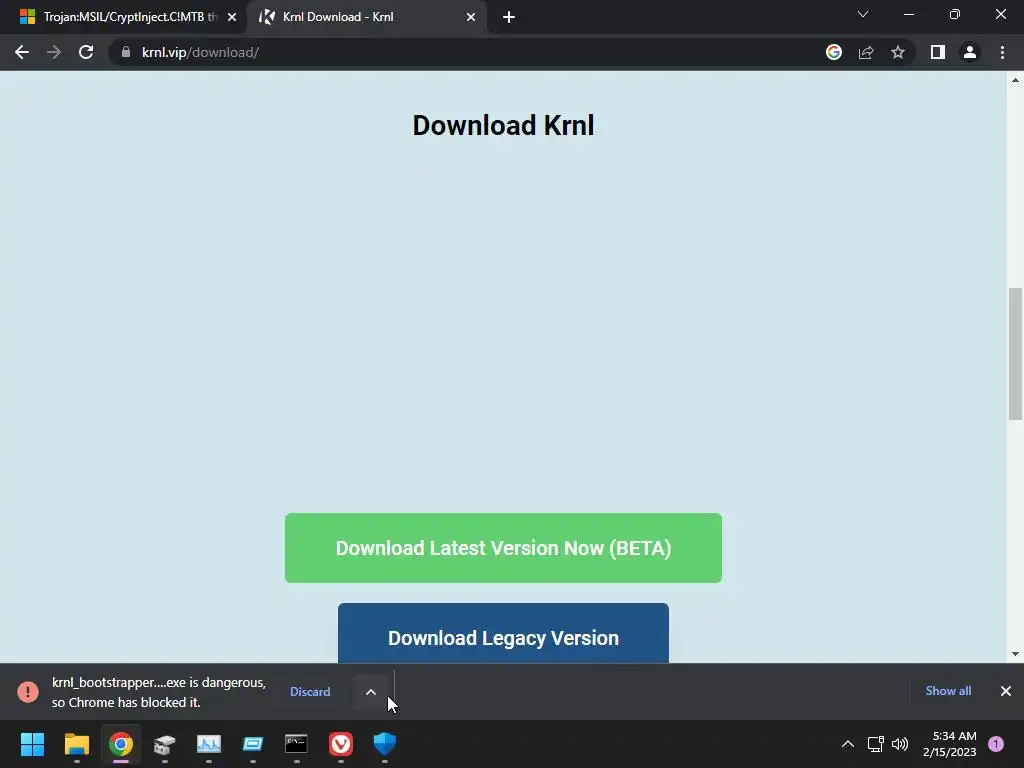
Task: Open network status in system tray
Action: point(875,744)
